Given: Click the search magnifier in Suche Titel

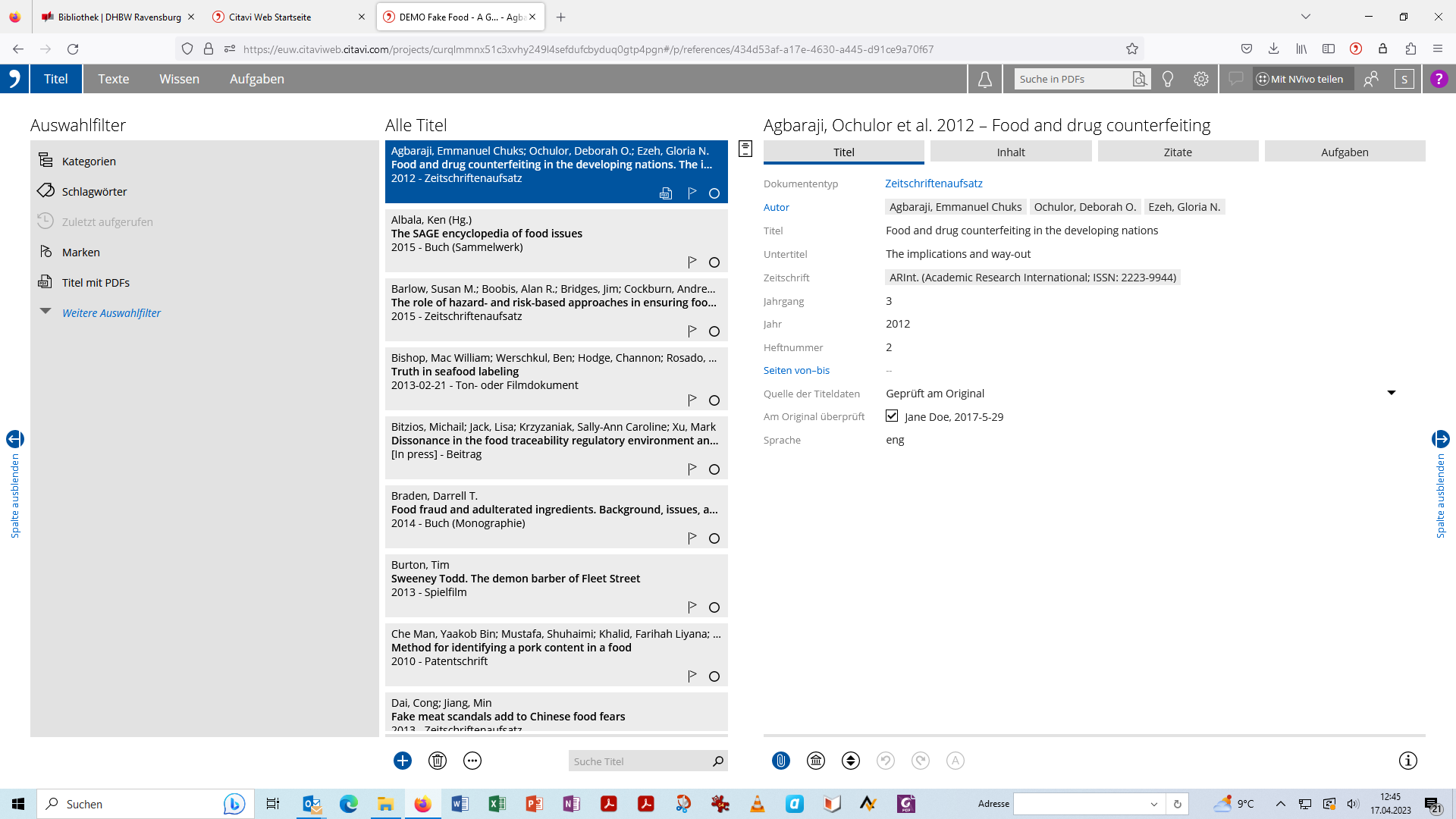Looking at the screenshot, I should [717, 761].
